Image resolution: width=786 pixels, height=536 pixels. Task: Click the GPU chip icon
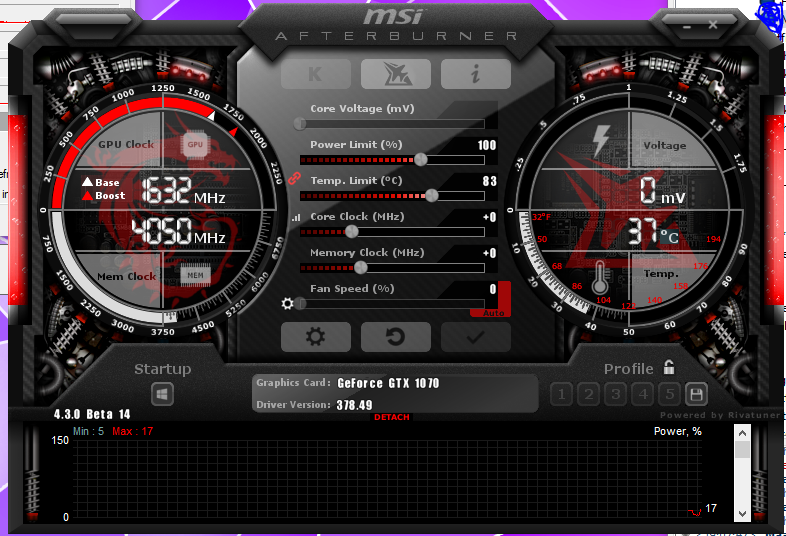[195, 144]
